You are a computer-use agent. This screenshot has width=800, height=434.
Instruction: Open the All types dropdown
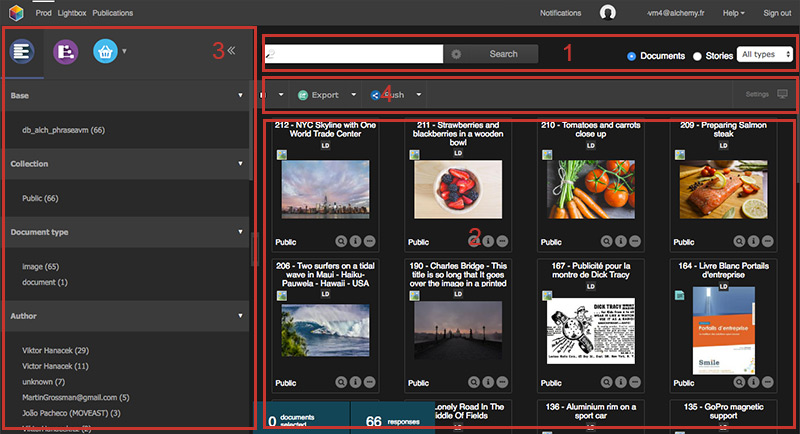[x=765, y=54]
